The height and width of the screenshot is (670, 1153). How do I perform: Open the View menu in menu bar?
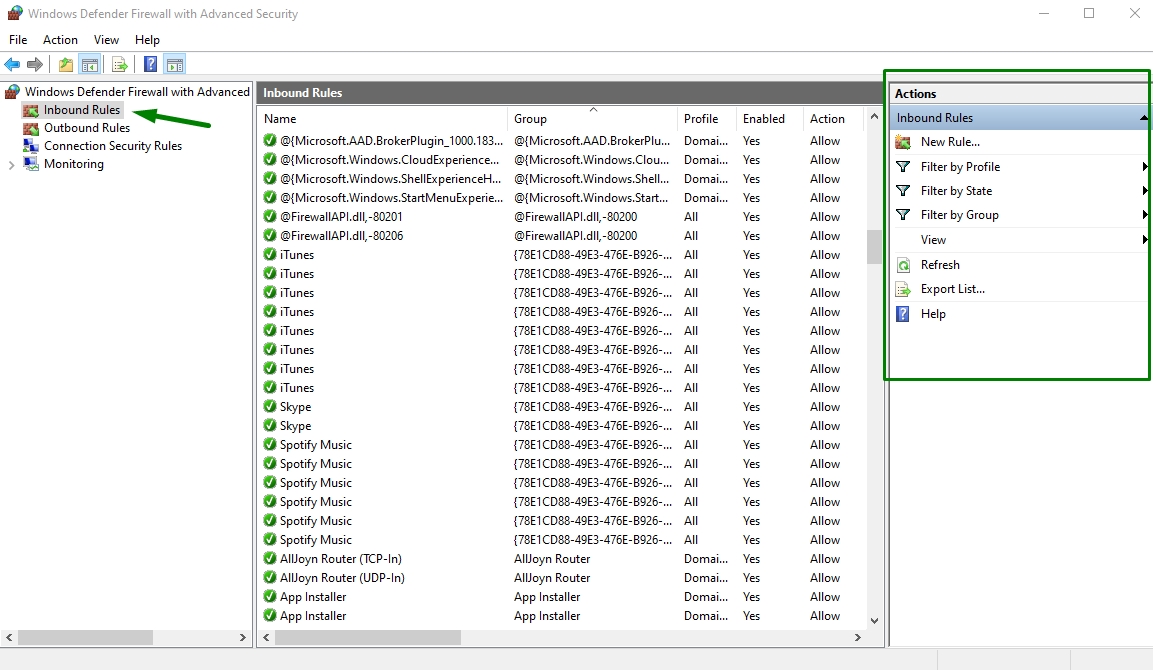(x=106, y=40)
